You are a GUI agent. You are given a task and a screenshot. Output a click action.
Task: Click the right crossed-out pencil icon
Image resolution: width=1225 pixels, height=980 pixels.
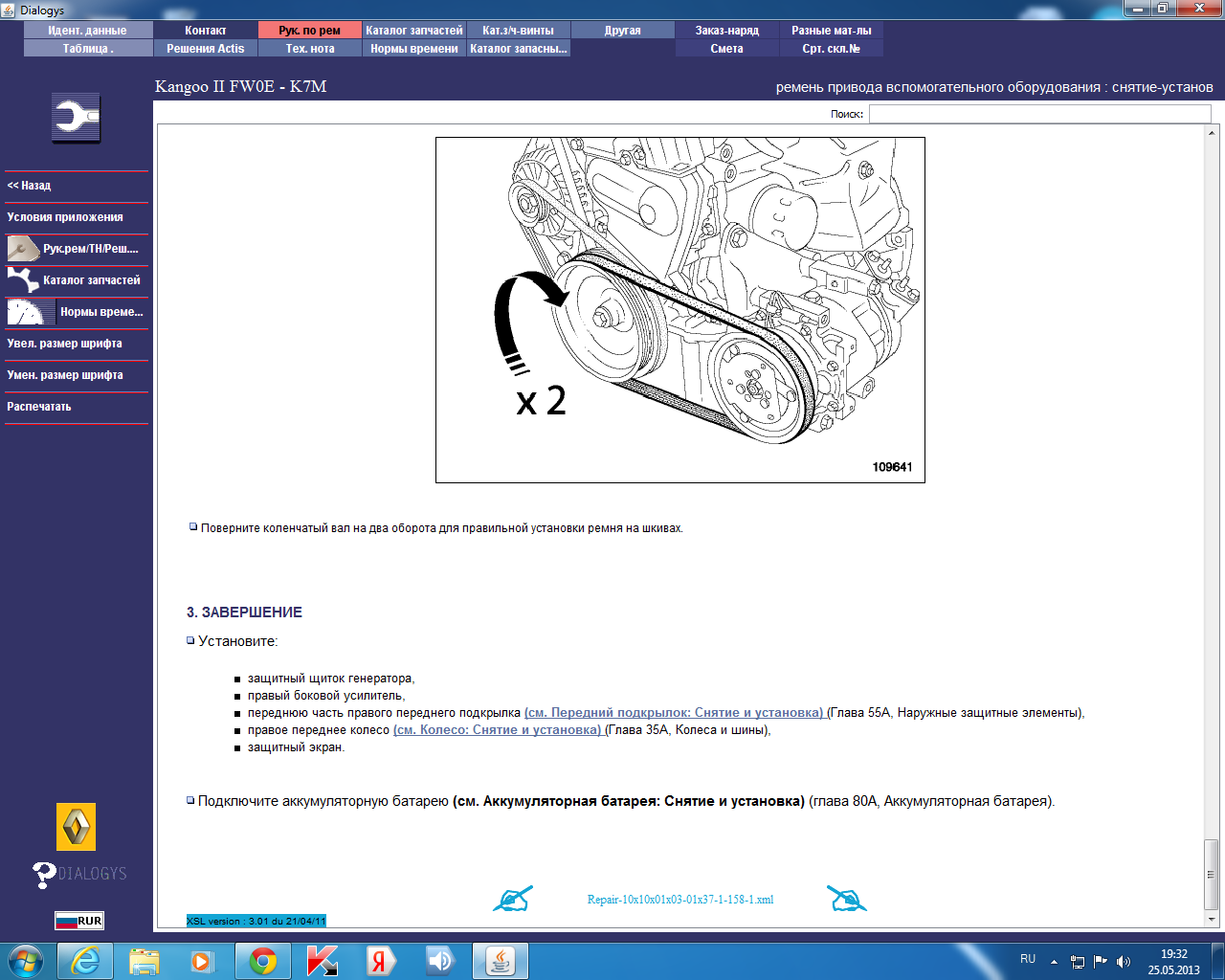tap(847, 899)
